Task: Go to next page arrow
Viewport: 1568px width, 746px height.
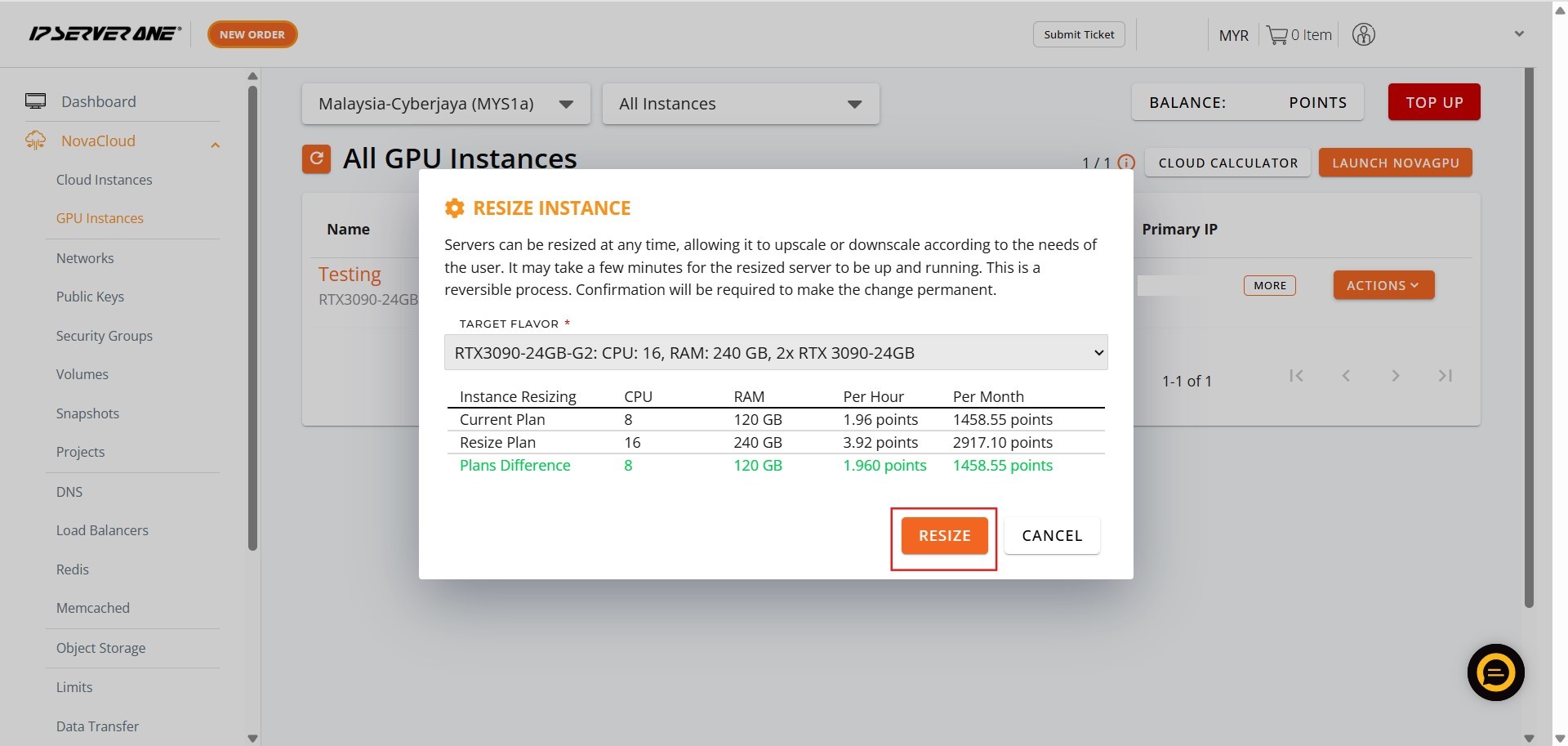Action: pos(1395,376)
